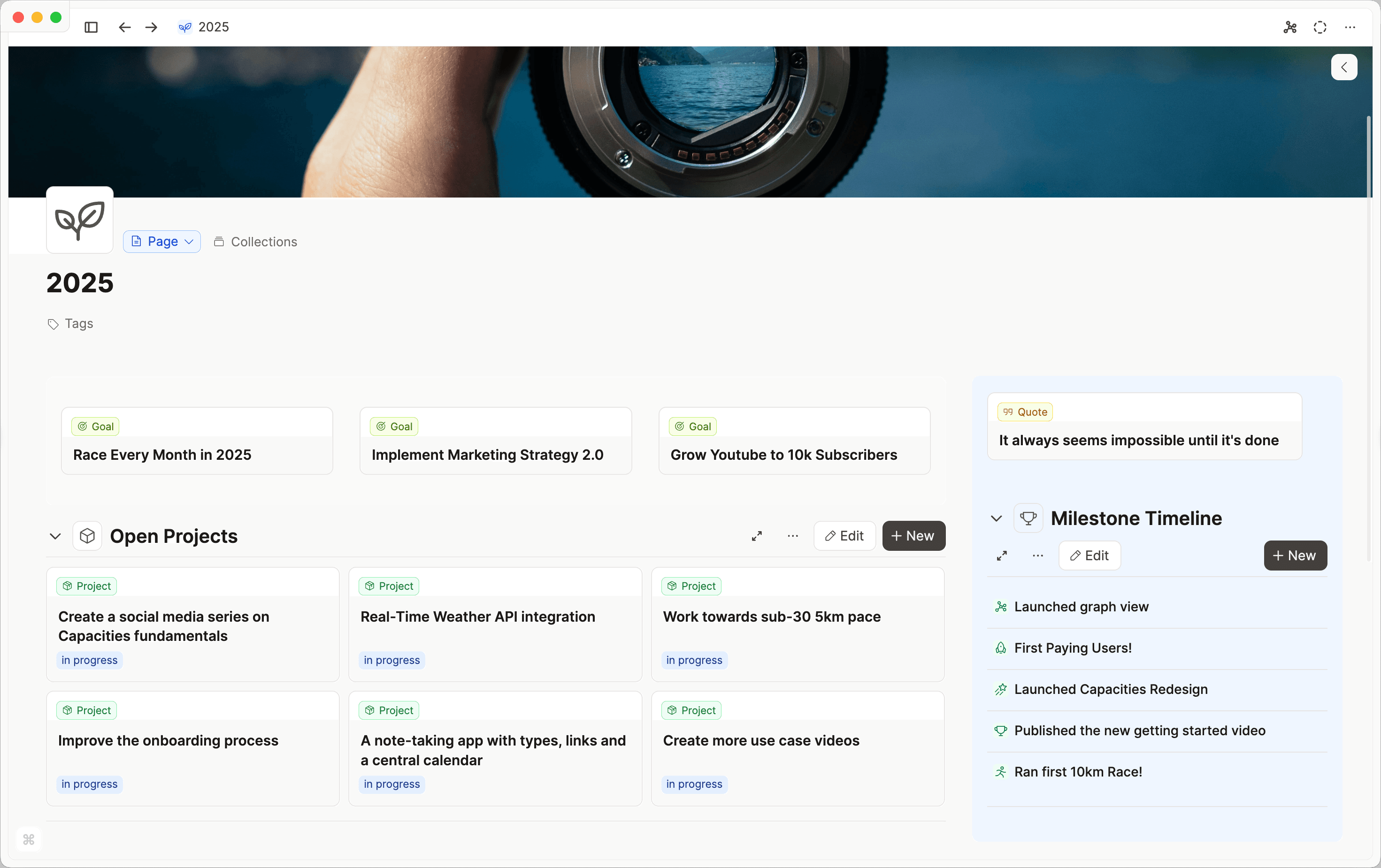
Task: Open graph view icon in top bar
Action: click(1290, 27)
